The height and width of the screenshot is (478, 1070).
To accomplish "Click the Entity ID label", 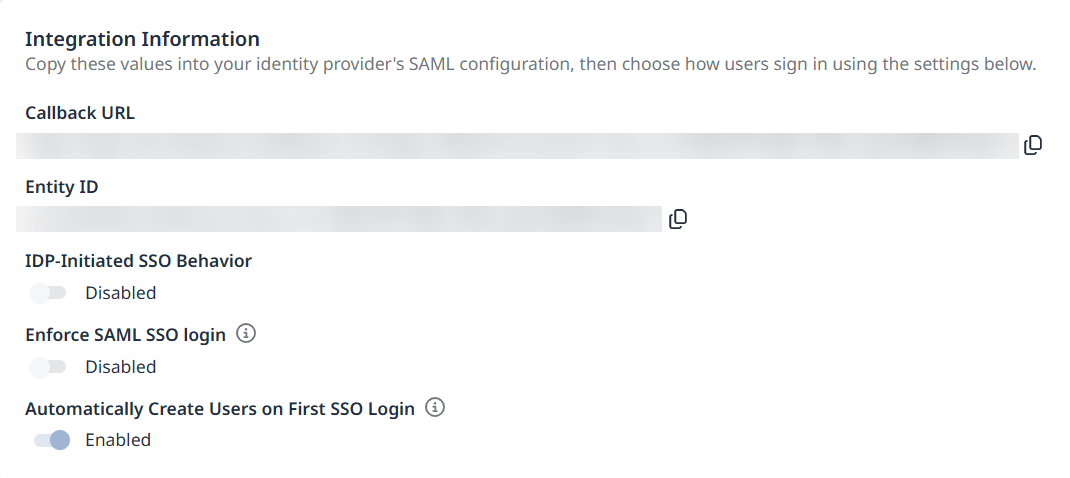I will tap(61, 186).
